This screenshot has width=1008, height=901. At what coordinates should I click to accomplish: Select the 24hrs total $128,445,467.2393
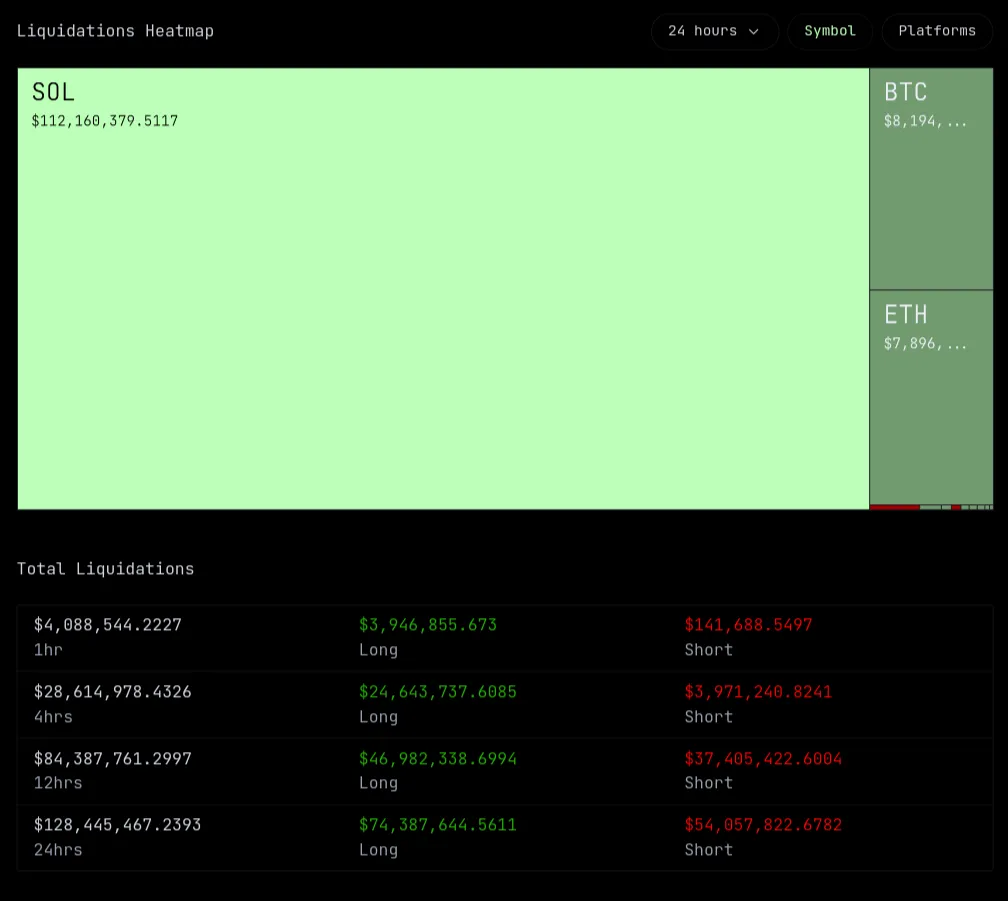pos(117,825)
